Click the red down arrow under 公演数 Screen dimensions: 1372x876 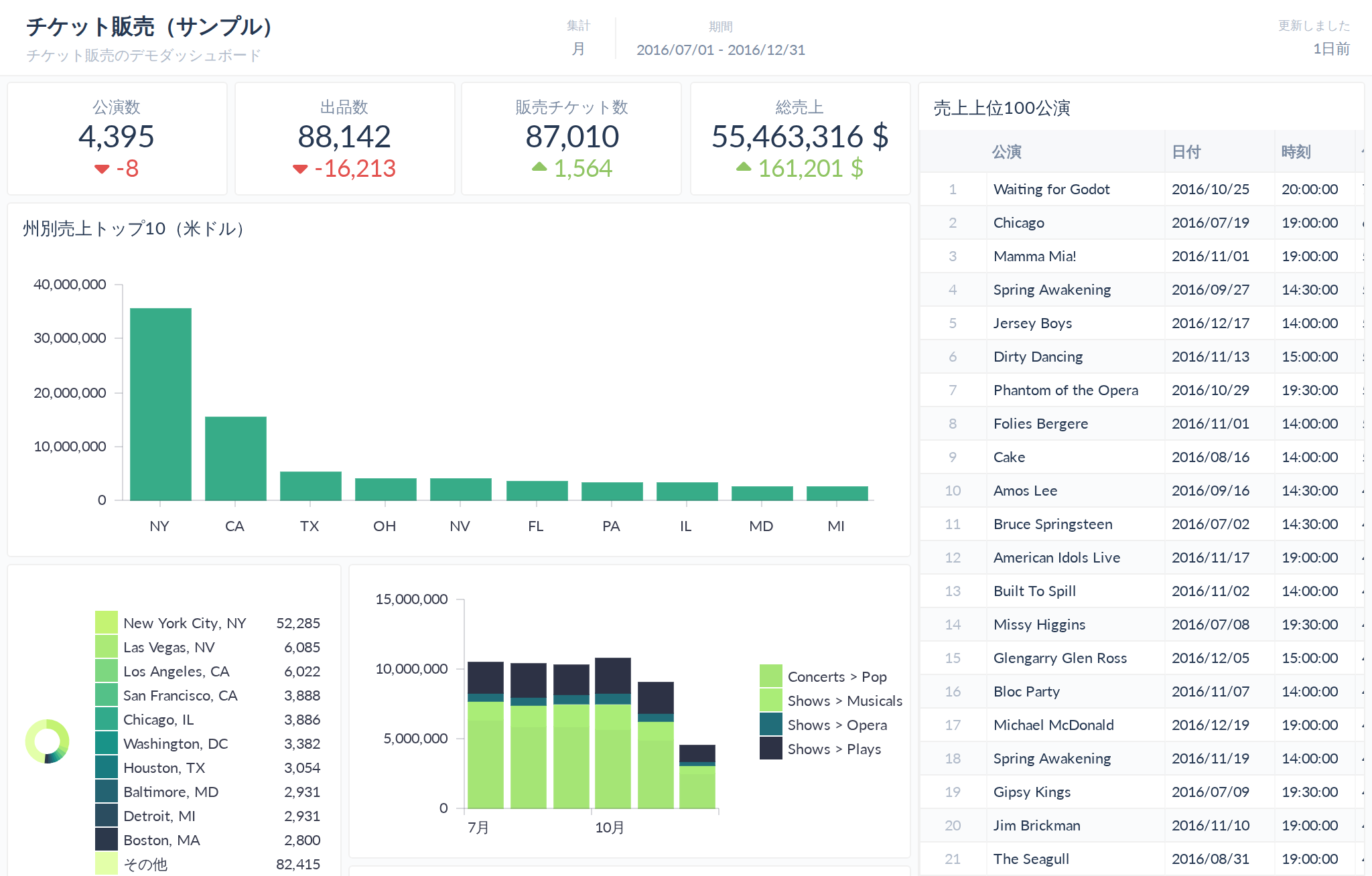pyautogui.click(x=102, y=169)
